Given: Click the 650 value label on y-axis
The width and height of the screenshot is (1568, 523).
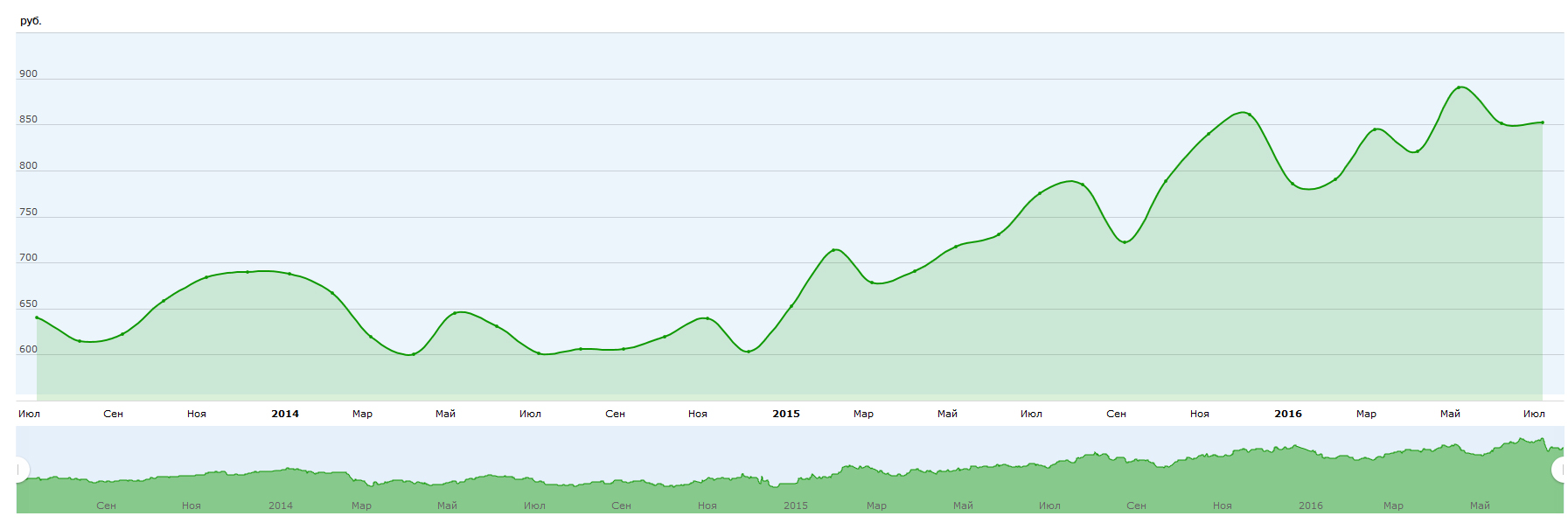Looking at the screenshot, I should point(29,304).
